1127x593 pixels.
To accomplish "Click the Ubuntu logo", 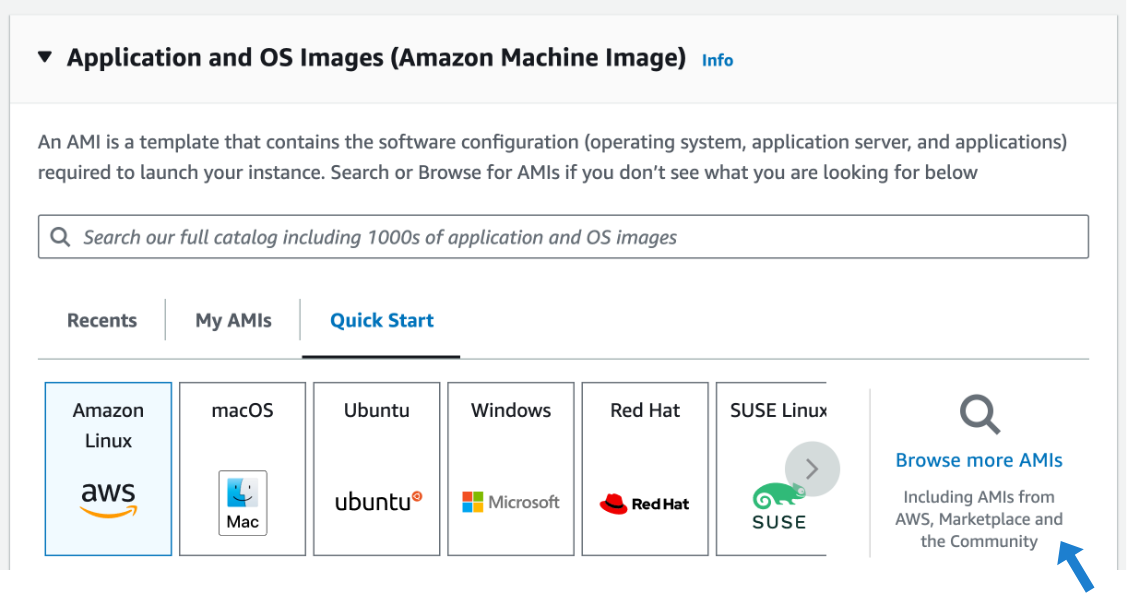I will pyautogui.click(x=377, y=501).
